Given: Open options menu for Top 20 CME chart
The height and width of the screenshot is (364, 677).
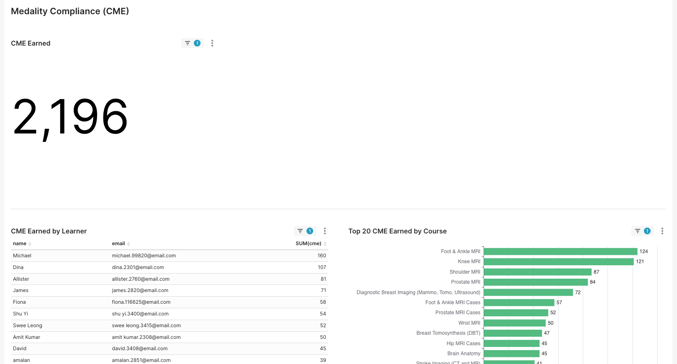Looking at the screenshot, I should pos(662,231).
